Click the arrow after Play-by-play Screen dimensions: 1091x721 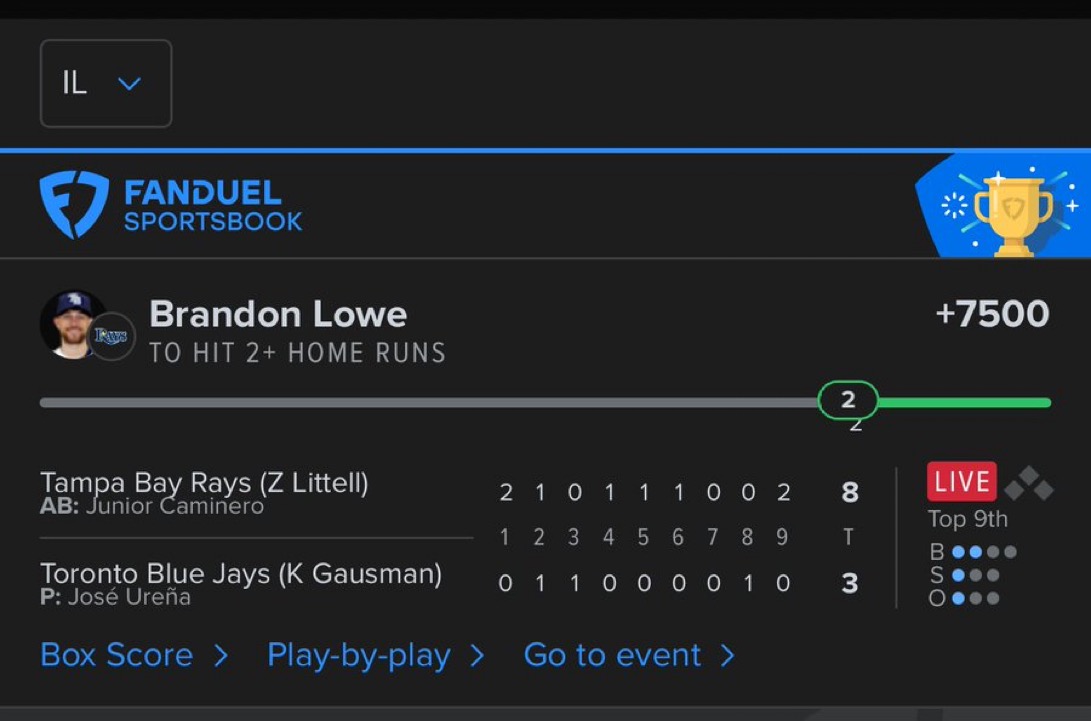(477, 656)
